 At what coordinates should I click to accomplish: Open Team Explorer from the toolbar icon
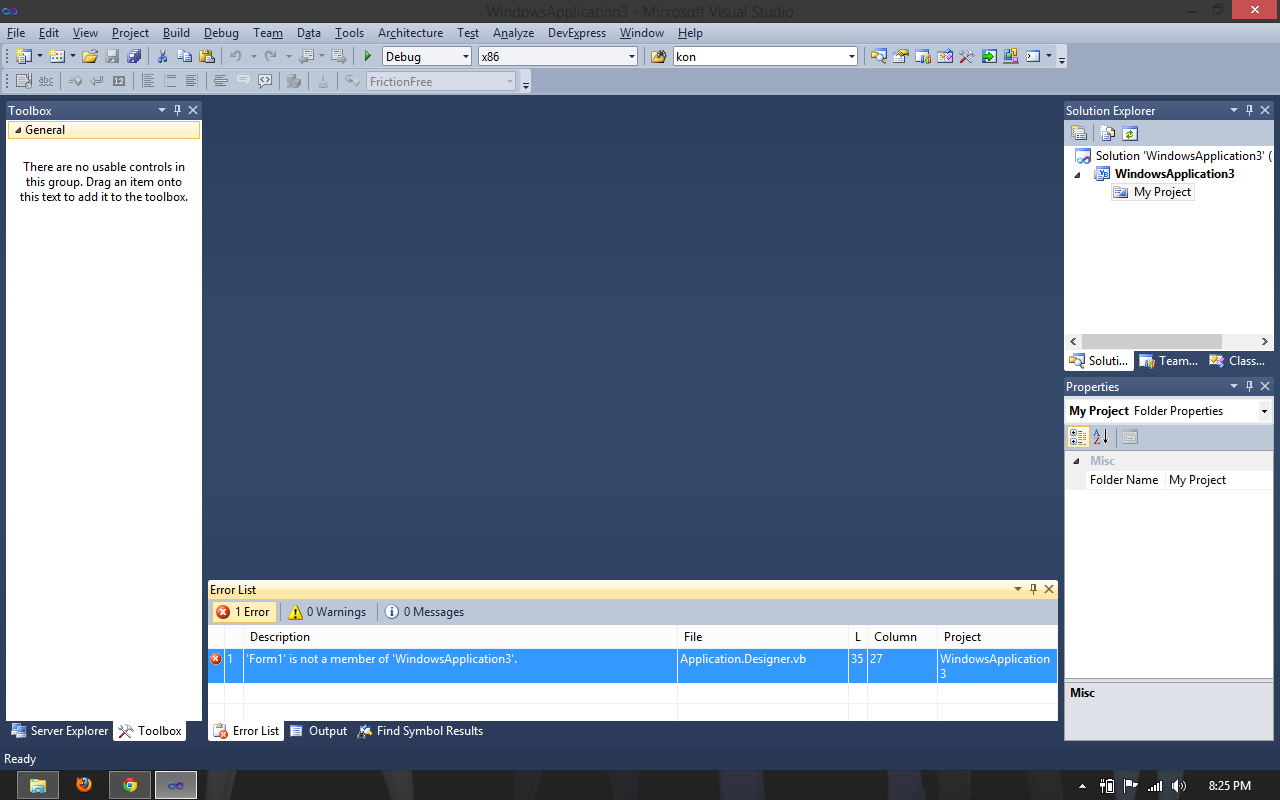pyautogui.click(x=923, y=56)
